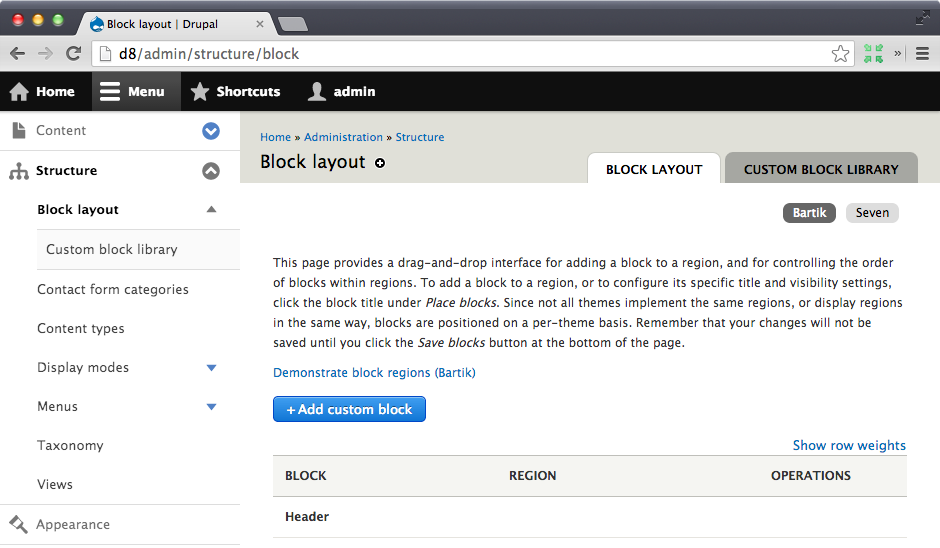Screen dimensions: 940x548
Task: Click the green browser extension icon
Action: (873, 54)
